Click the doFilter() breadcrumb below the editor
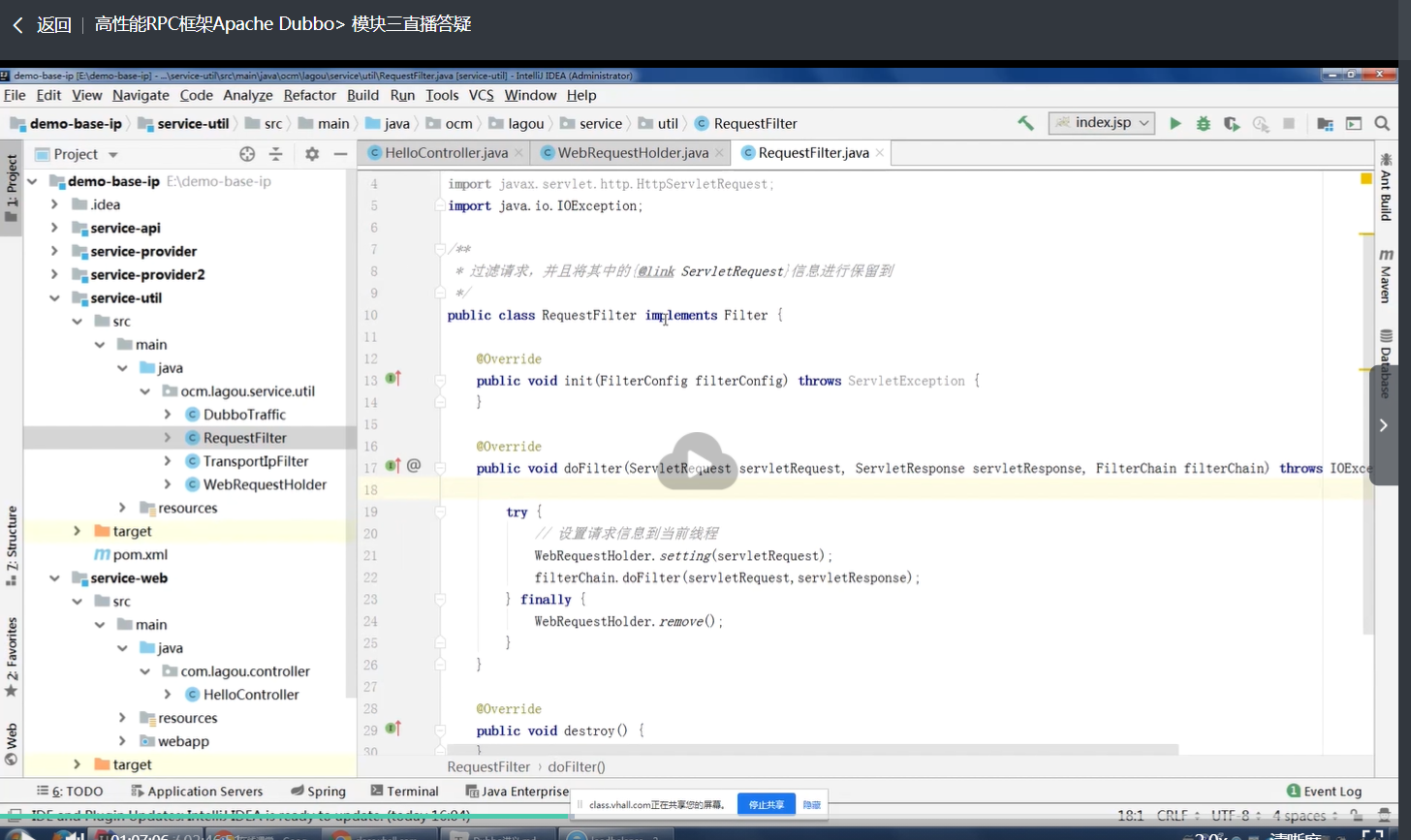 coord(576,766)
